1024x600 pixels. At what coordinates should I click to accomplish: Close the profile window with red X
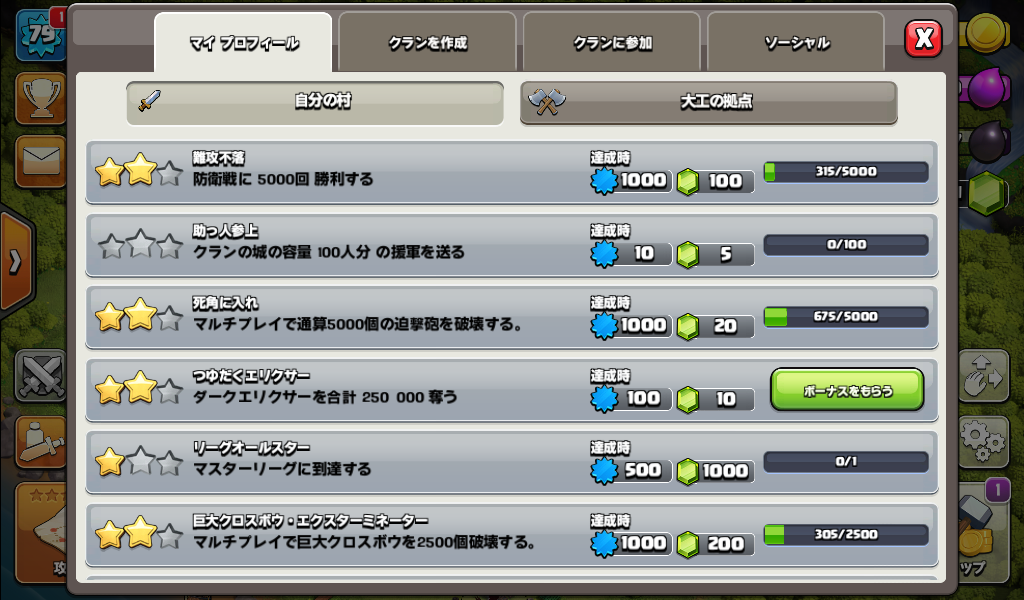click(x=923, y=39)
